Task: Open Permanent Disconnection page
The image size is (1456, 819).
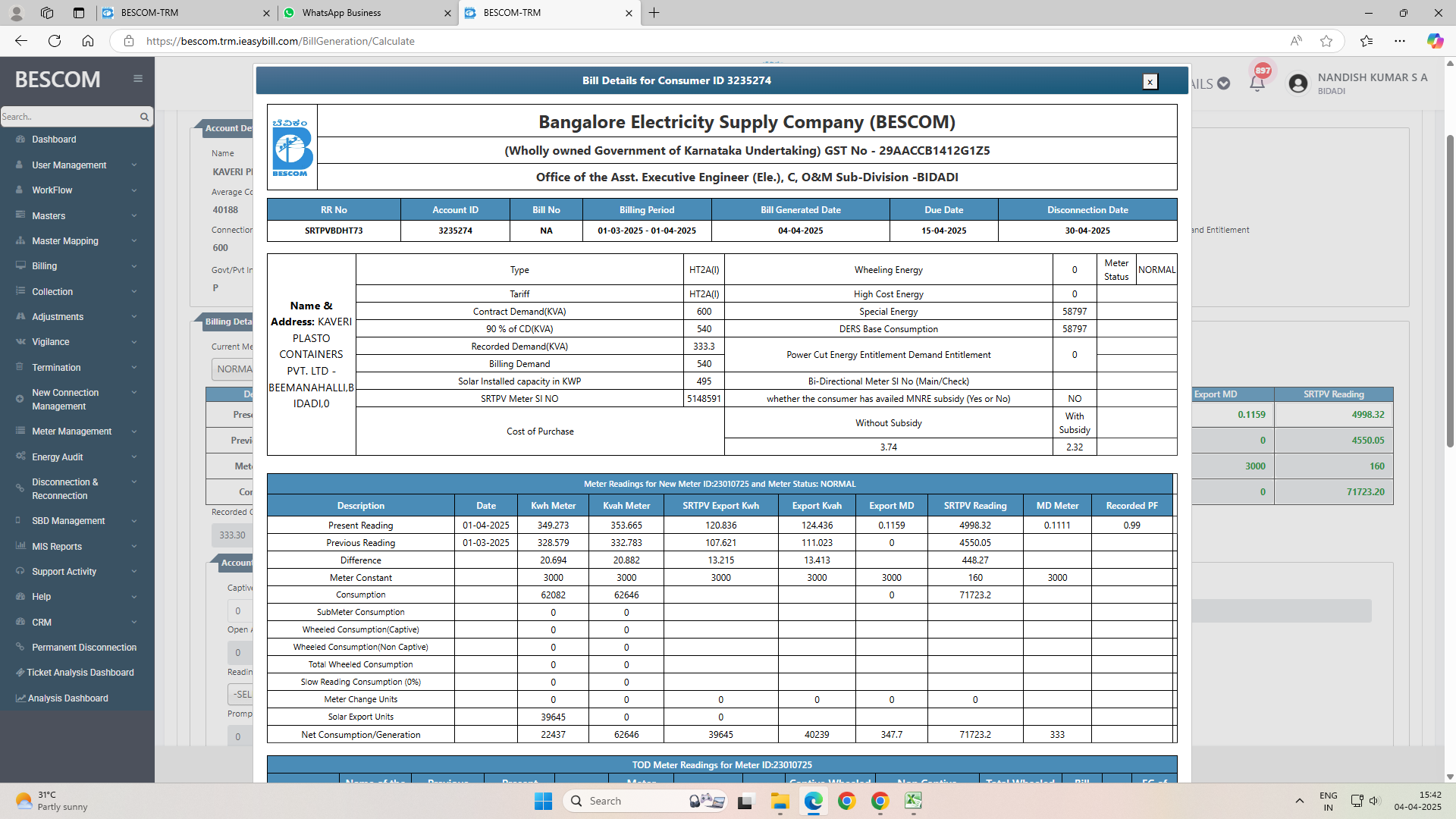Action: pos(84,648)
